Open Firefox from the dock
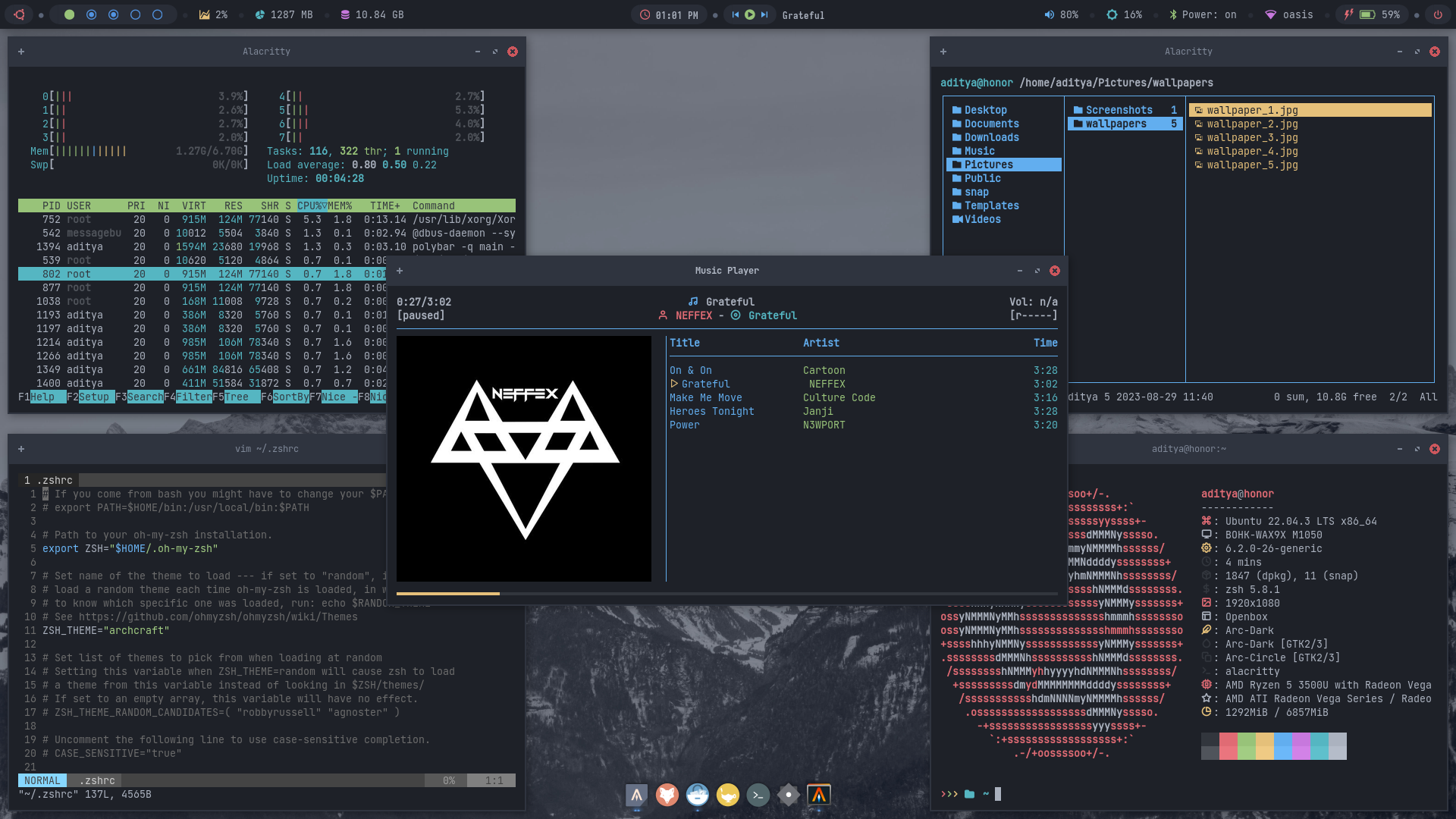 click(x=667, y=795)
